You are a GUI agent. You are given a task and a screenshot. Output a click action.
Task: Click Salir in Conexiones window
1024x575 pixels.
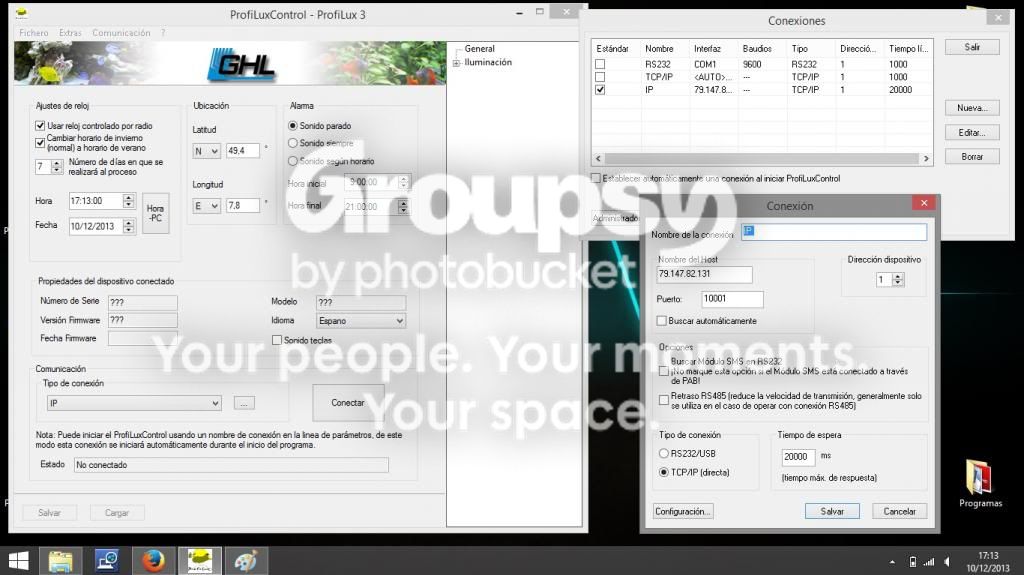pos(972,47)
